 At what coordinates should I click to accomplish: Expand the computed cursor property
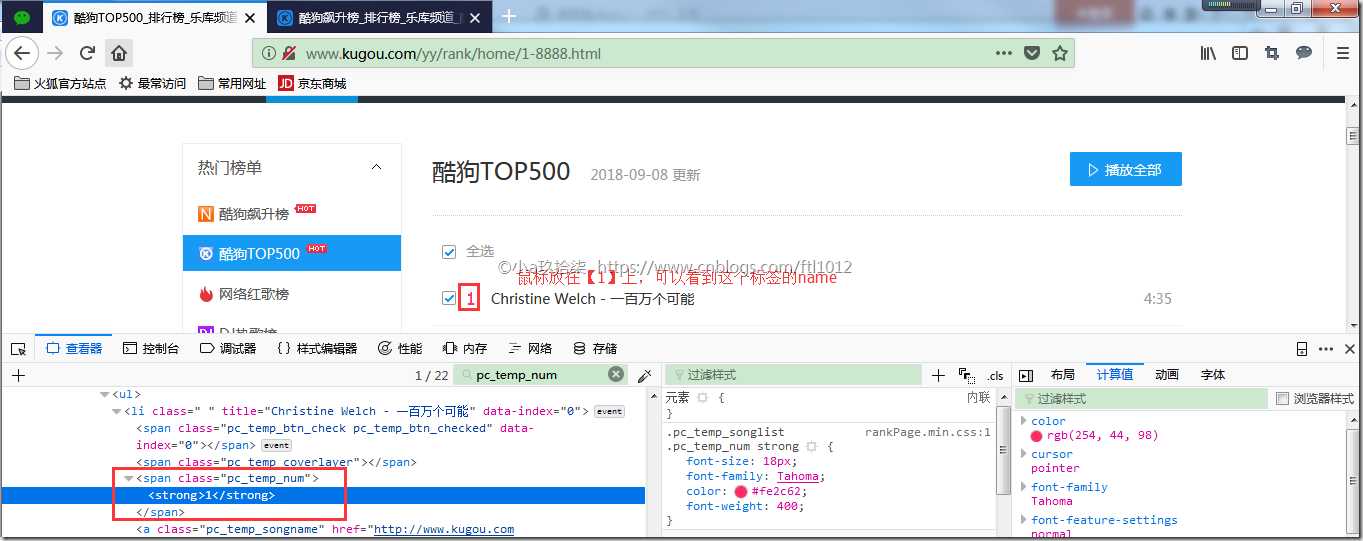pos(1023,454)
